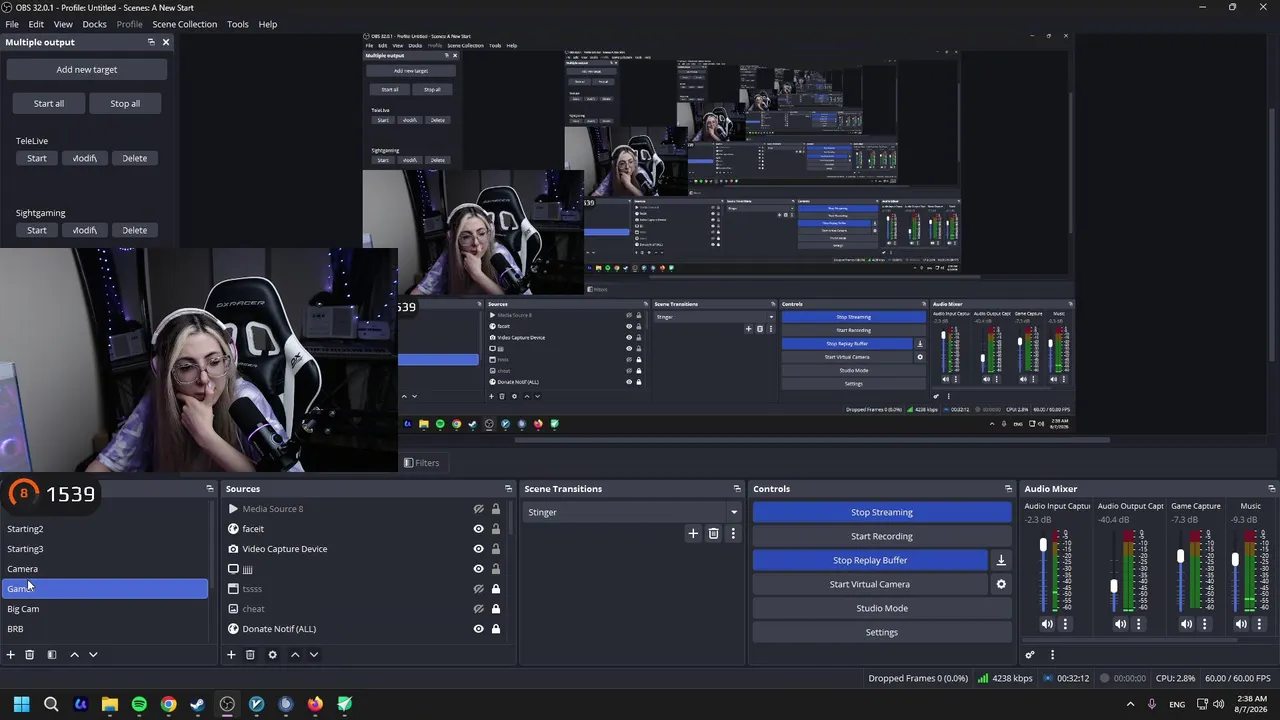
Task: Show the tssss source
Action: [x=478, y=589]
